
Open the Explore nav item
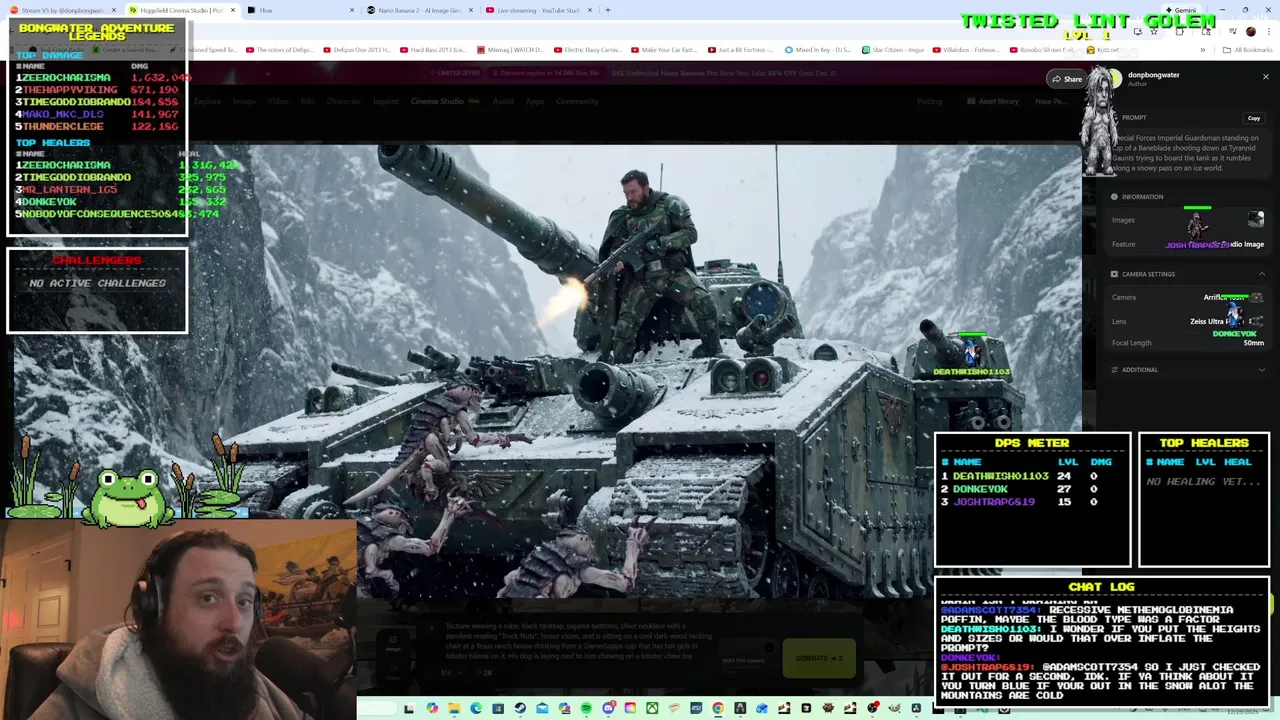pos(207,101)
